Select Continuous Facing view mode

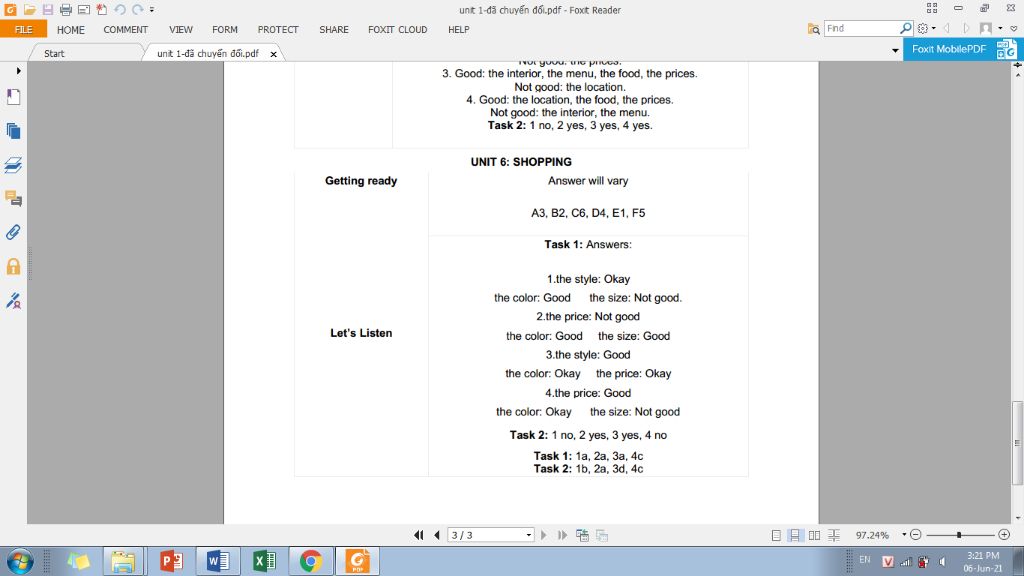834,536
